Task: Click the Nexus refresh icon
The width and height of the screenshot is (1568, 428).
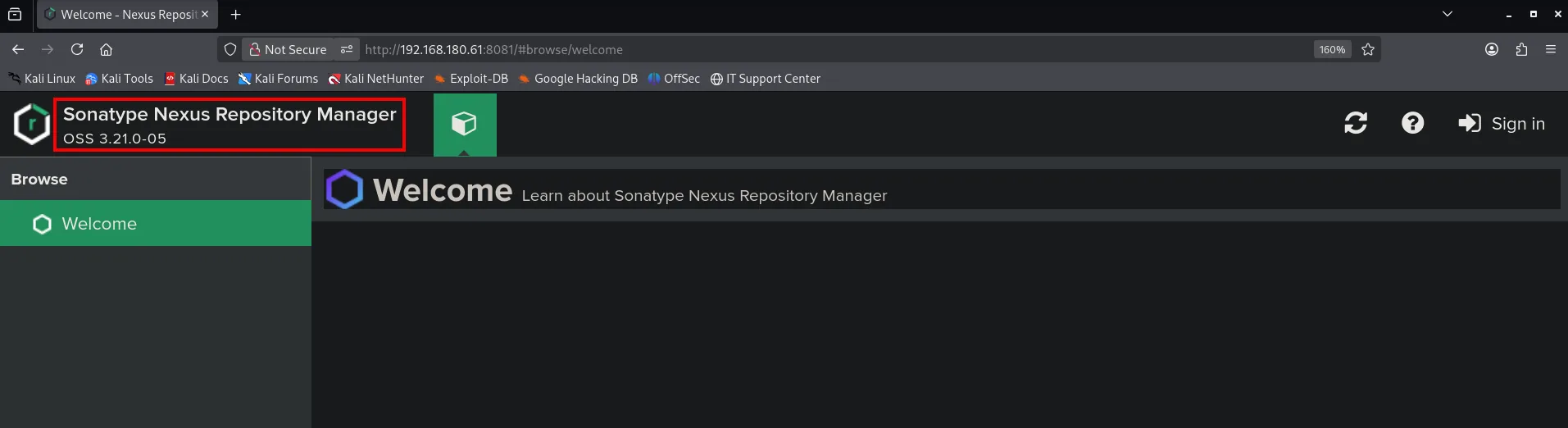Action: tap(1356, 123)
